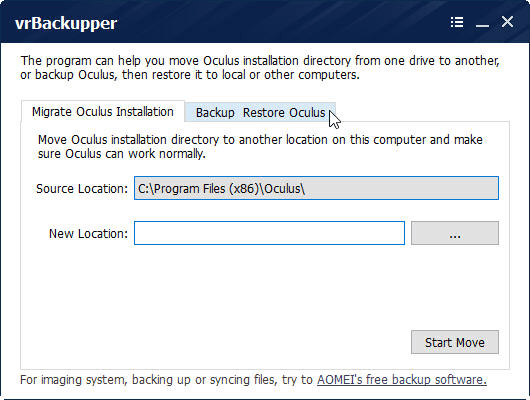Open AOMEI's free backup software link
The width and height of the screenshot is (530, 400).
[x=402, y=380]
